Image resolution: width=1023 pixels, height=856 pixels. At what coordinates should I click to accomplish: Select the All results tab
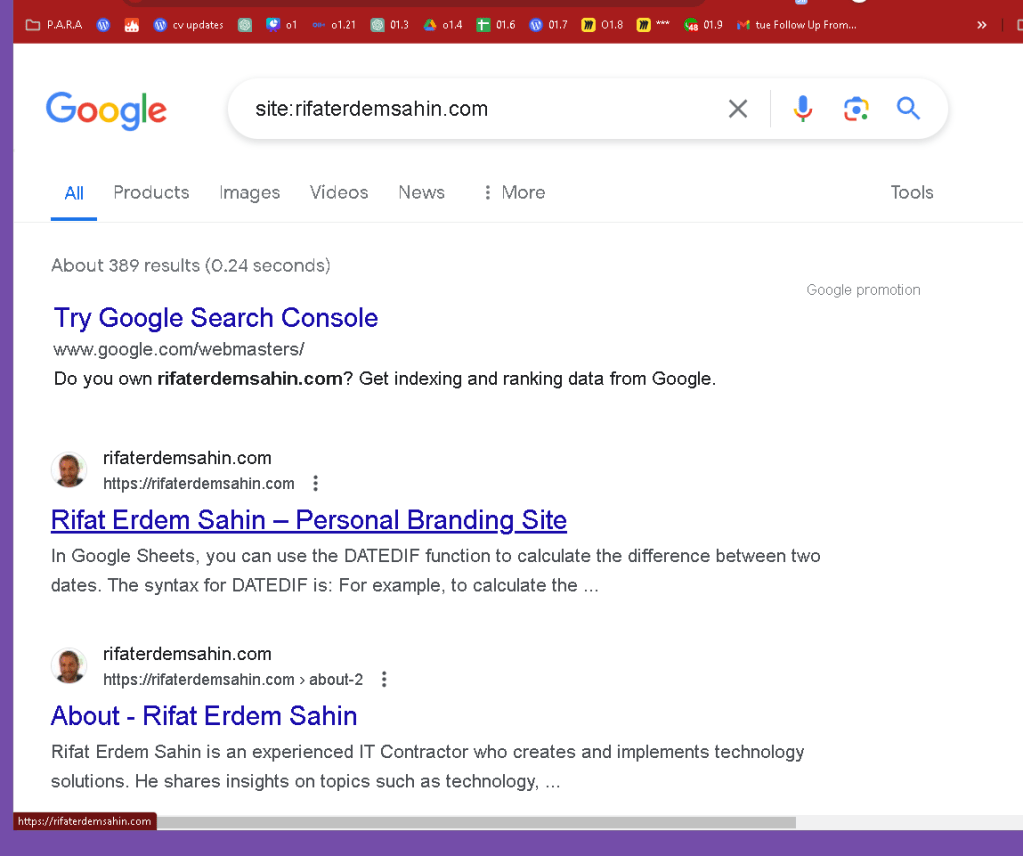(74, 193)
